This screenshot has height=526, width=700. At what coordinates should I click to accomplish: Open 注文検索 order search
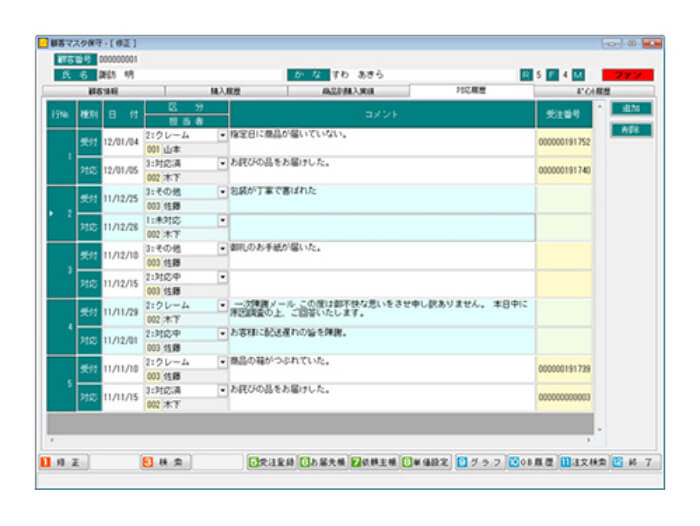click(x=583, y=462)
